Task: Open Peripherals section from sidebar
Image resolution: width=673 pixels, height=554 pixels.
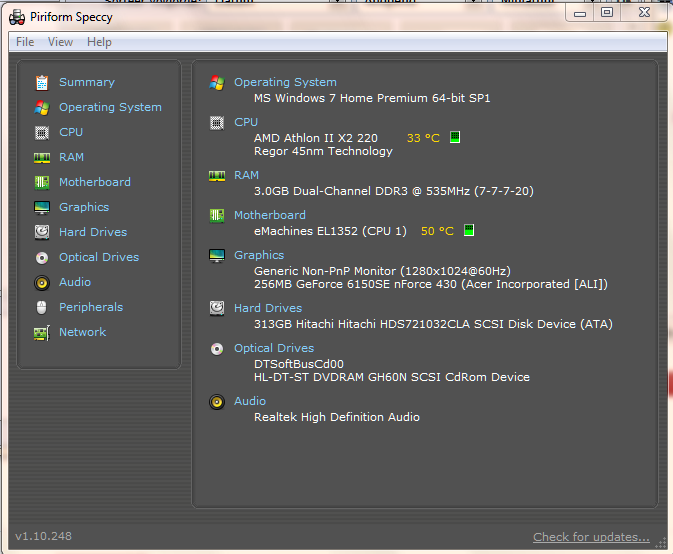Action: (91, 307)
